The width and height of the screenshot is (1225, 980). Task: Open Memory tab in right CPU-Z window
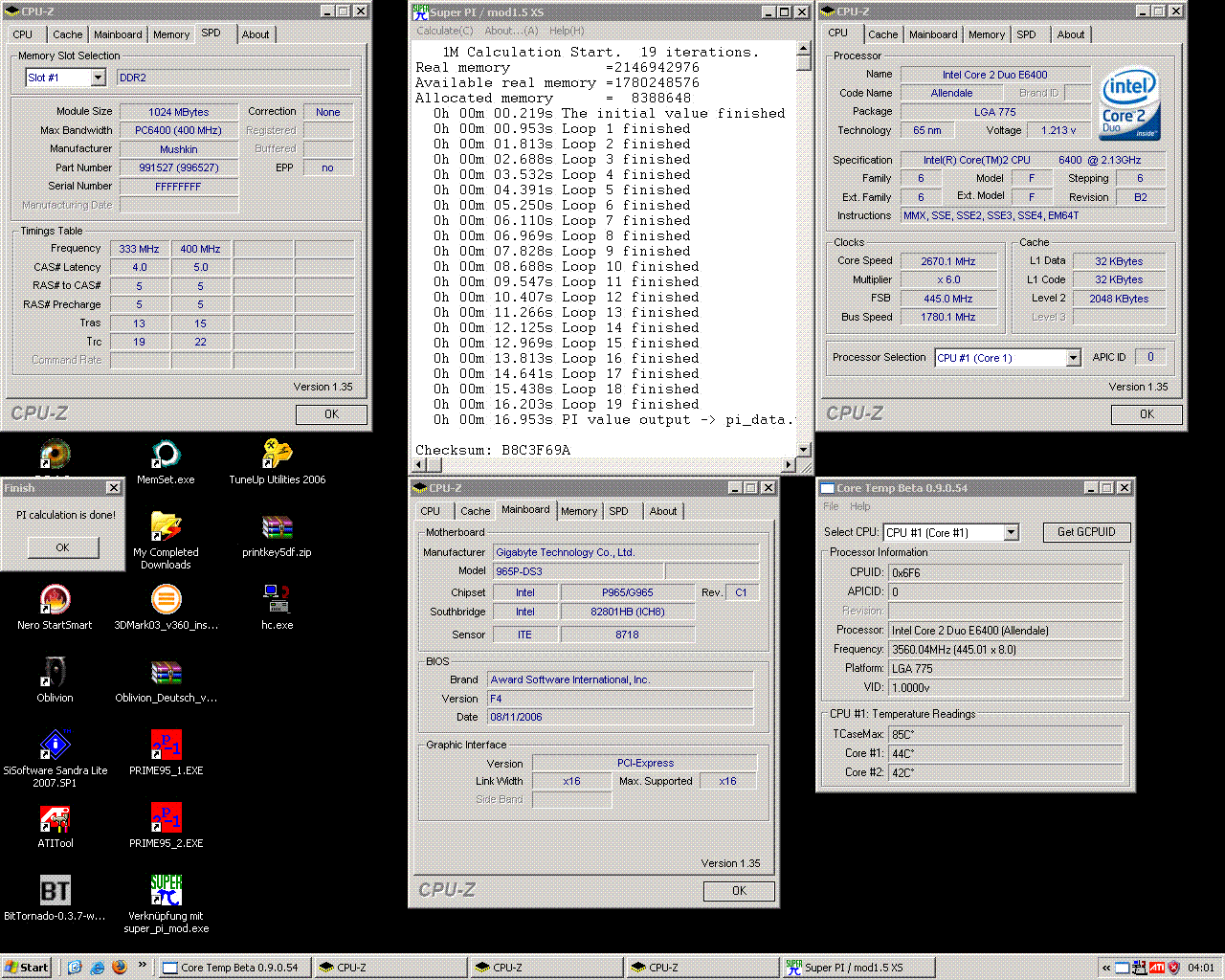click(x=987, y=34)
